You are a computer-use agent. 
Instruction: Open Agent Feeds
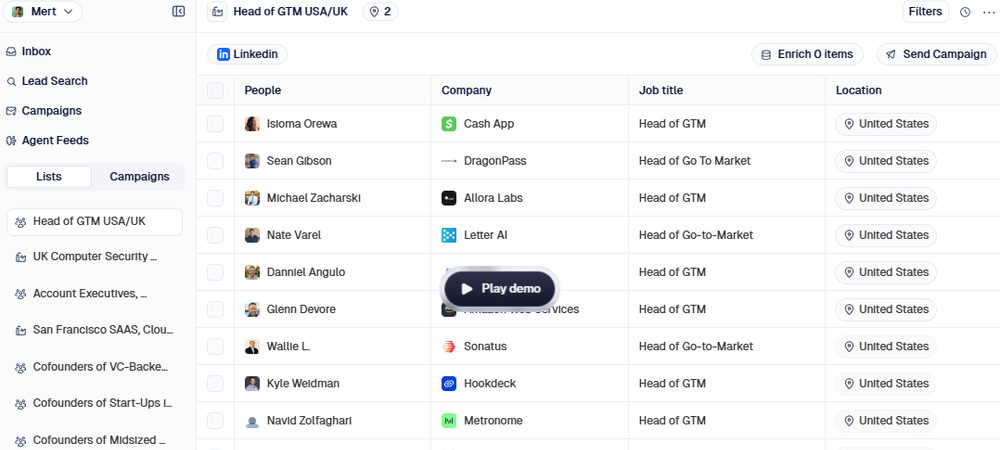tap(47, 140)
